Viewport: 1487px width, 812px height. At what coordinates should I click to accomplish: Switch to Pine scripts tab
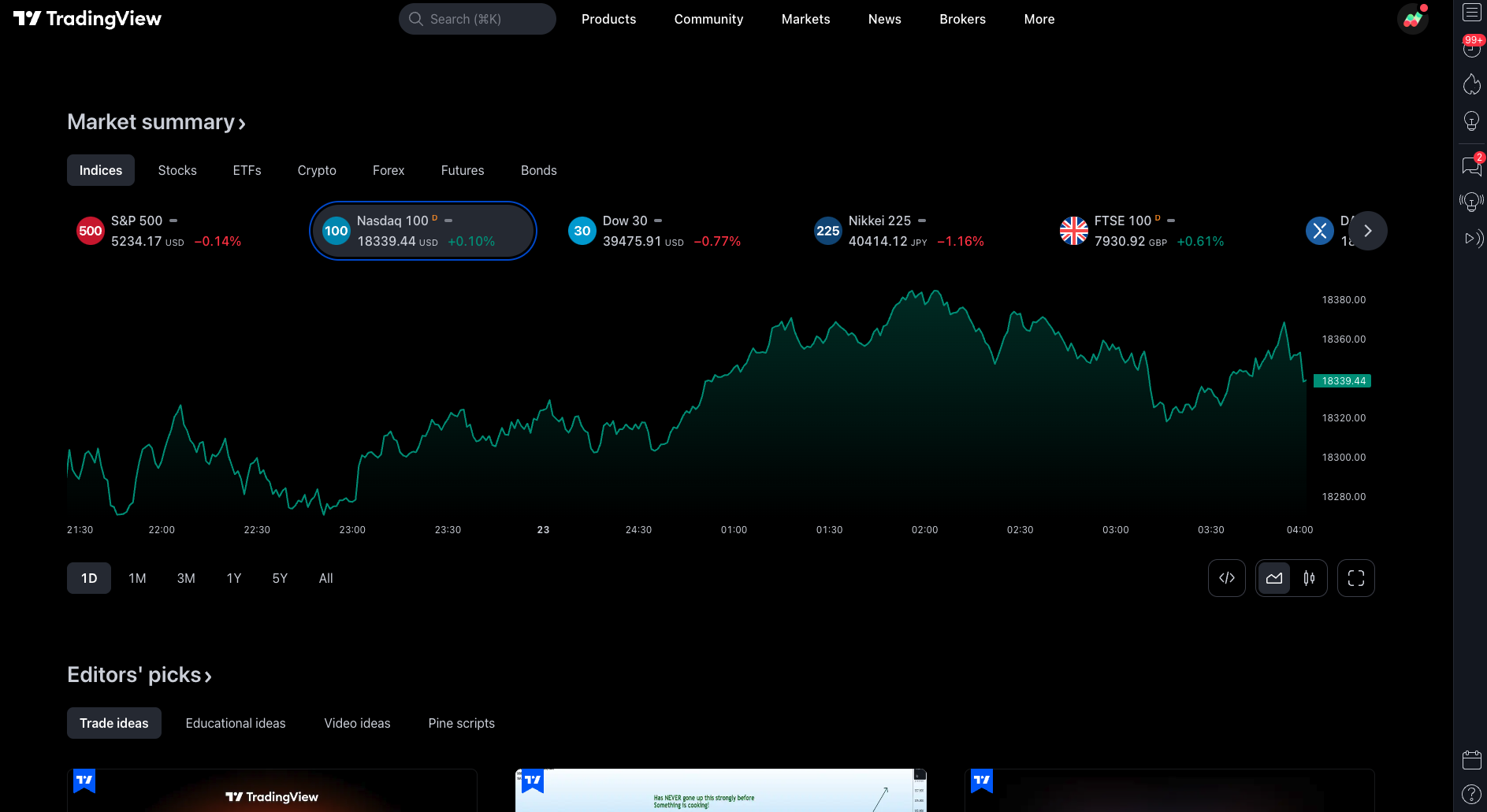click(462, 723)
